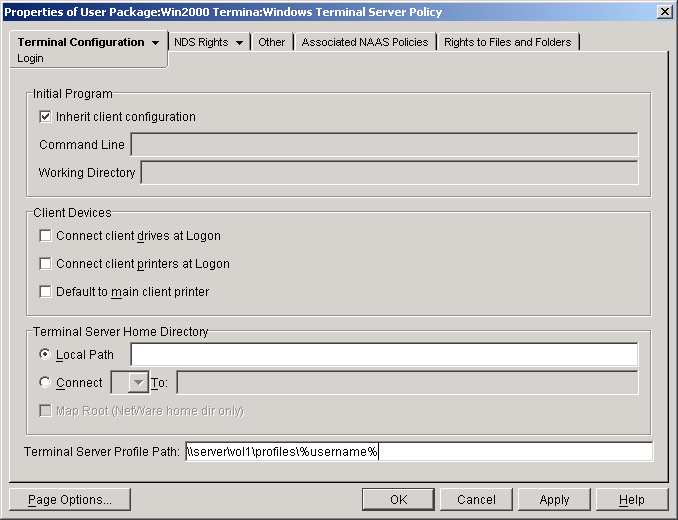The image size is (678, 520).
Task: Open Associated NAAS Policies tab
Action: click(365, 42)
